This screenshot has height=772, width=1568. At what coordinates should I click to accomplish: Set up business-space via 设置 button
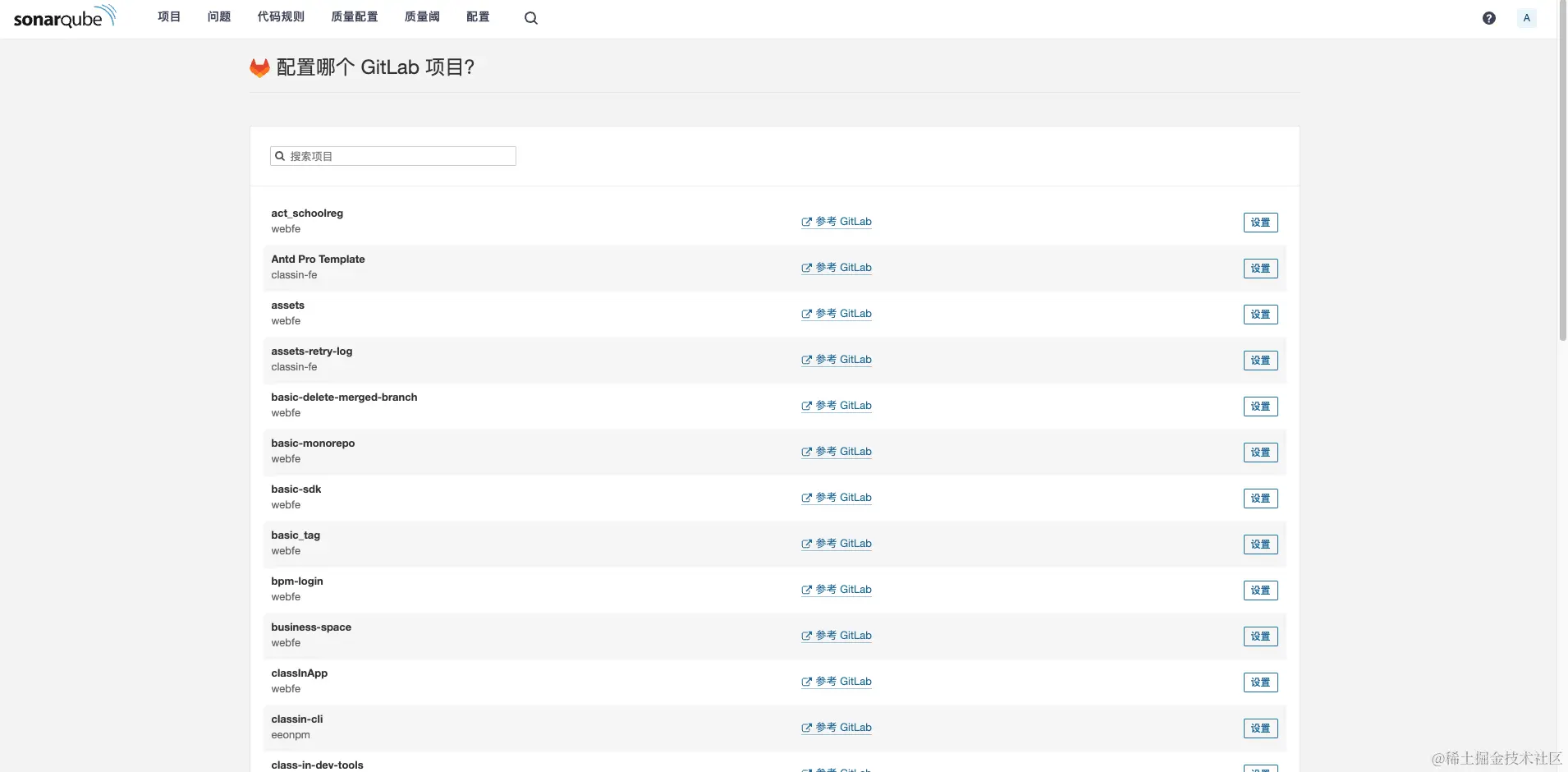(1260, 636)
